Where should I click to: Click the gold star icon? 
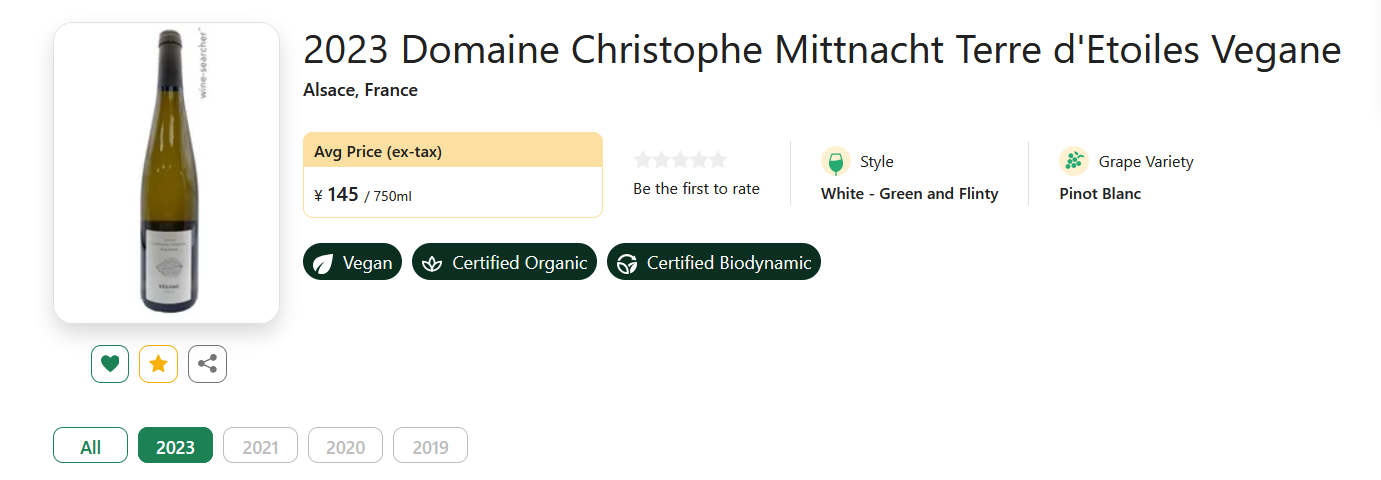[158, 364]
